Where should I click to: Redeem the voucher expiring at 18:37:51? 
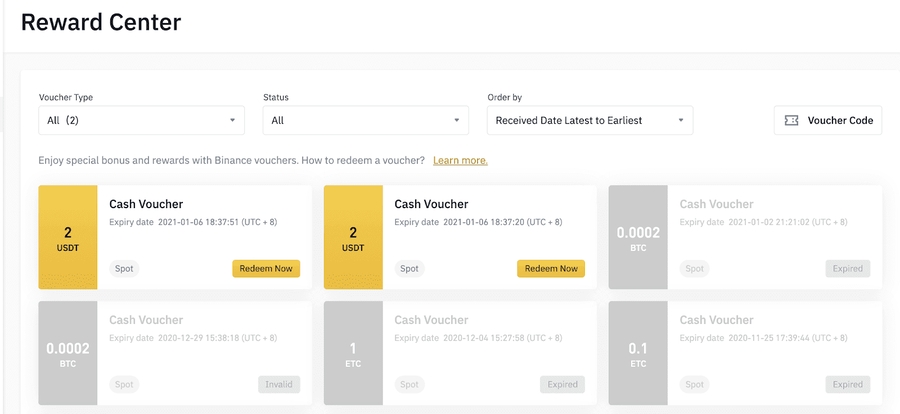click(x=266, y=268)
